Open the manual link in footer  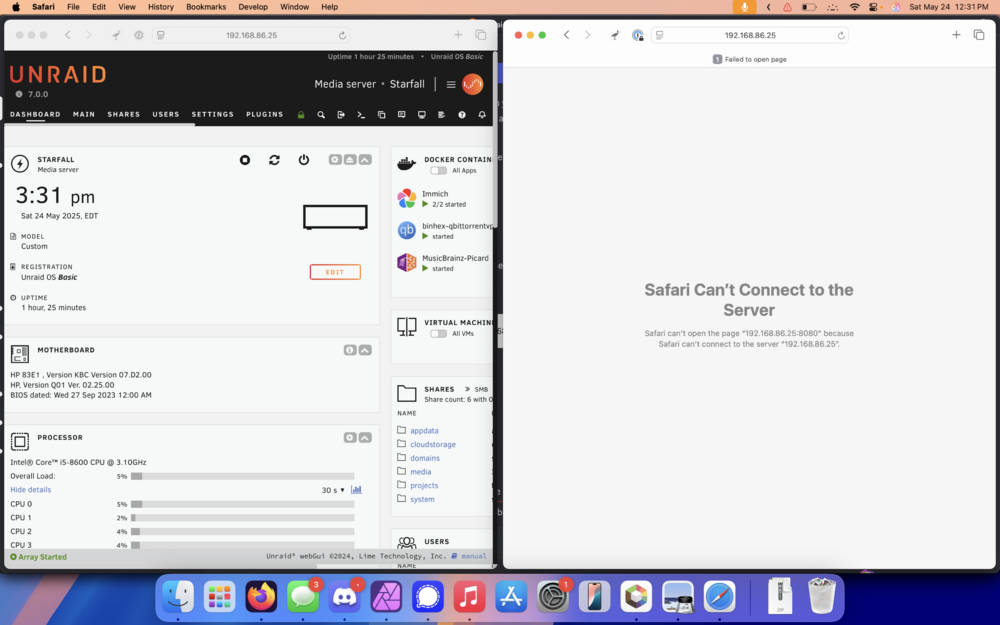(x=474, y=556)
